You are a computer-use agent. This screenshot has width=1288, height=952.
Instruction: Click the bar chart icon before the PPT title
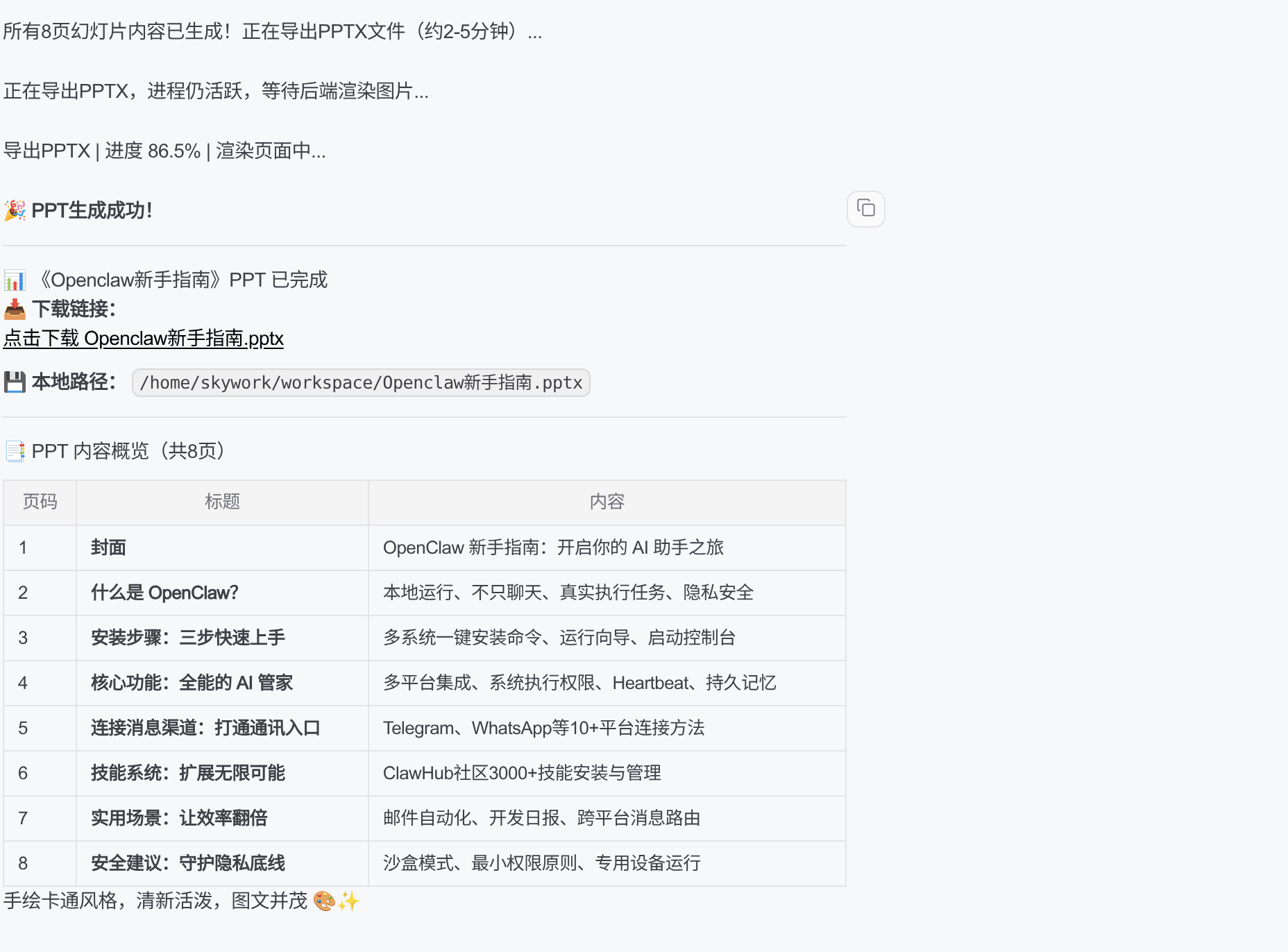tap(15, 279)
